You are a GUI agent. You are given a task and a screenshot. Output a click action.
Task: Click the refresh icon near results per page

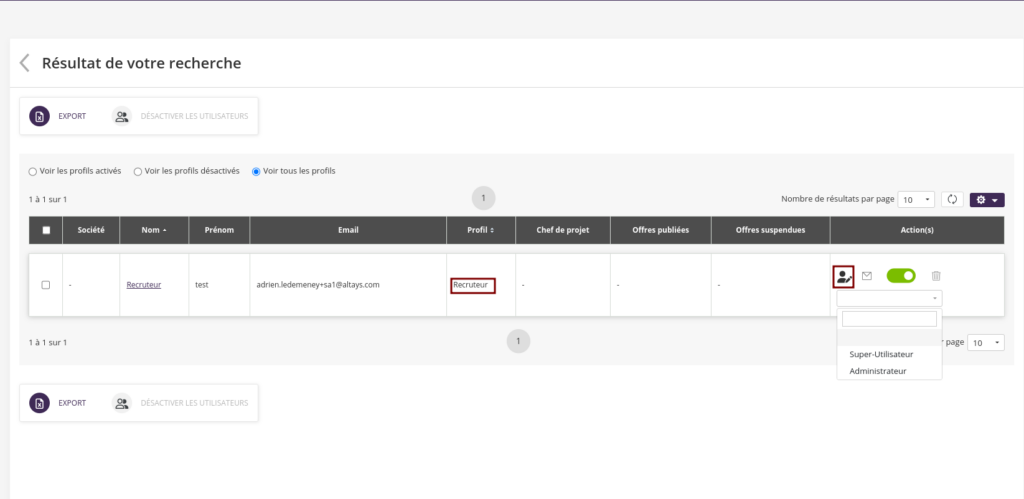coord(952,199)
